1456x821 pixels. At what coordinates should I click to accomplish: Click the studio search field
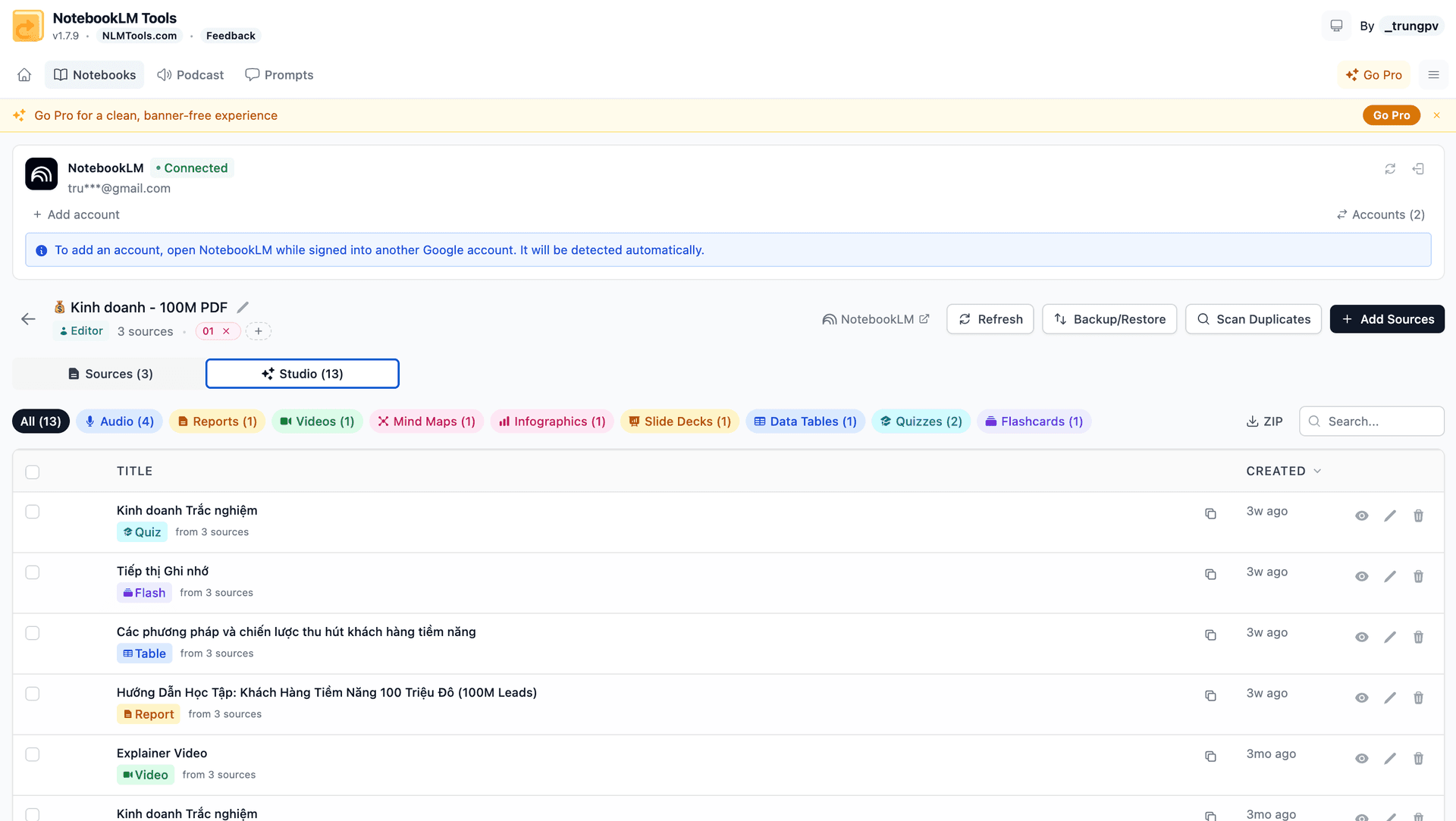click(1372, 421)
